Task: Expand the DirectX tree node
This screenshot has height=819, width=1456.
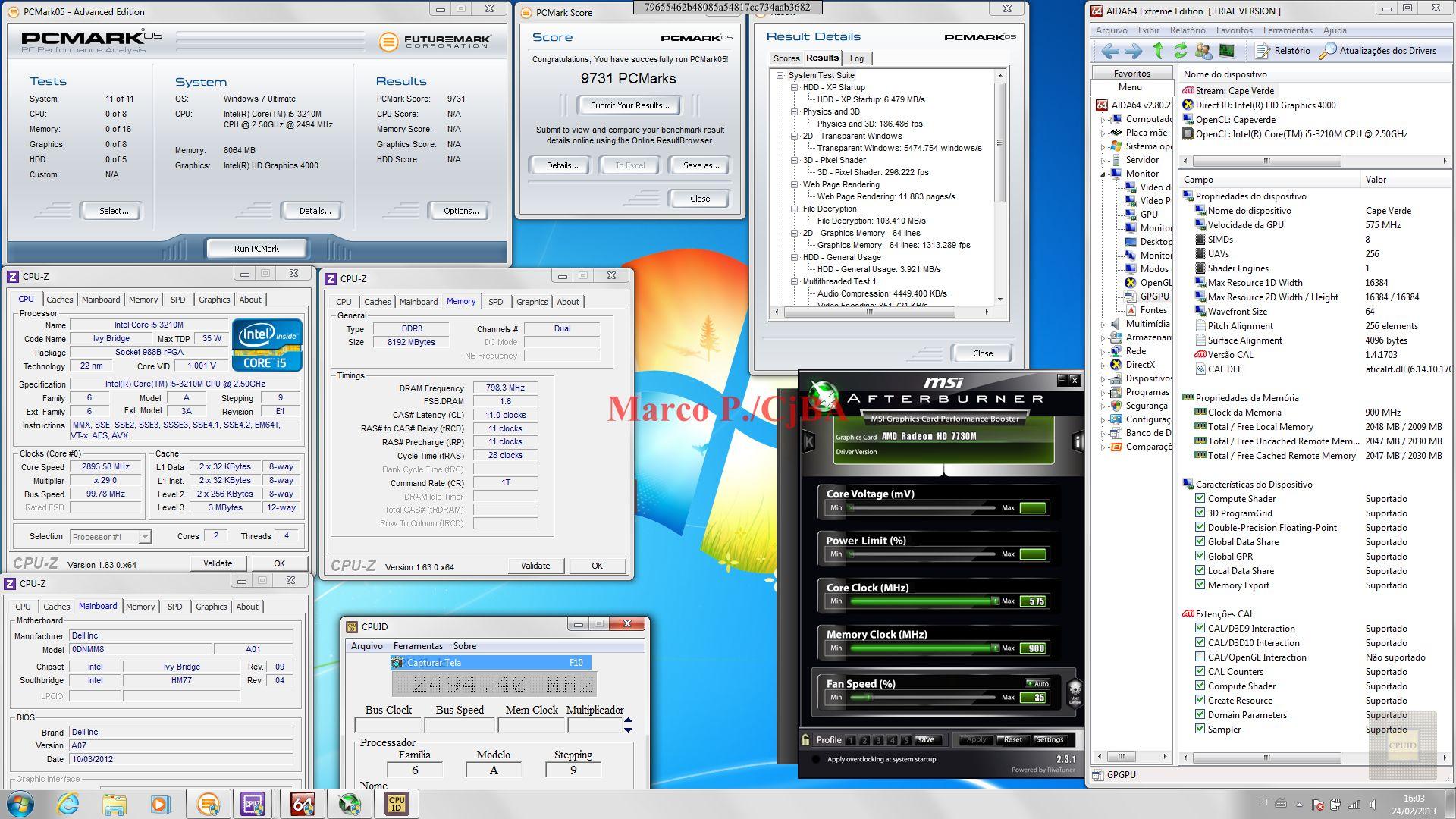Action: [x=1103, y=365]
